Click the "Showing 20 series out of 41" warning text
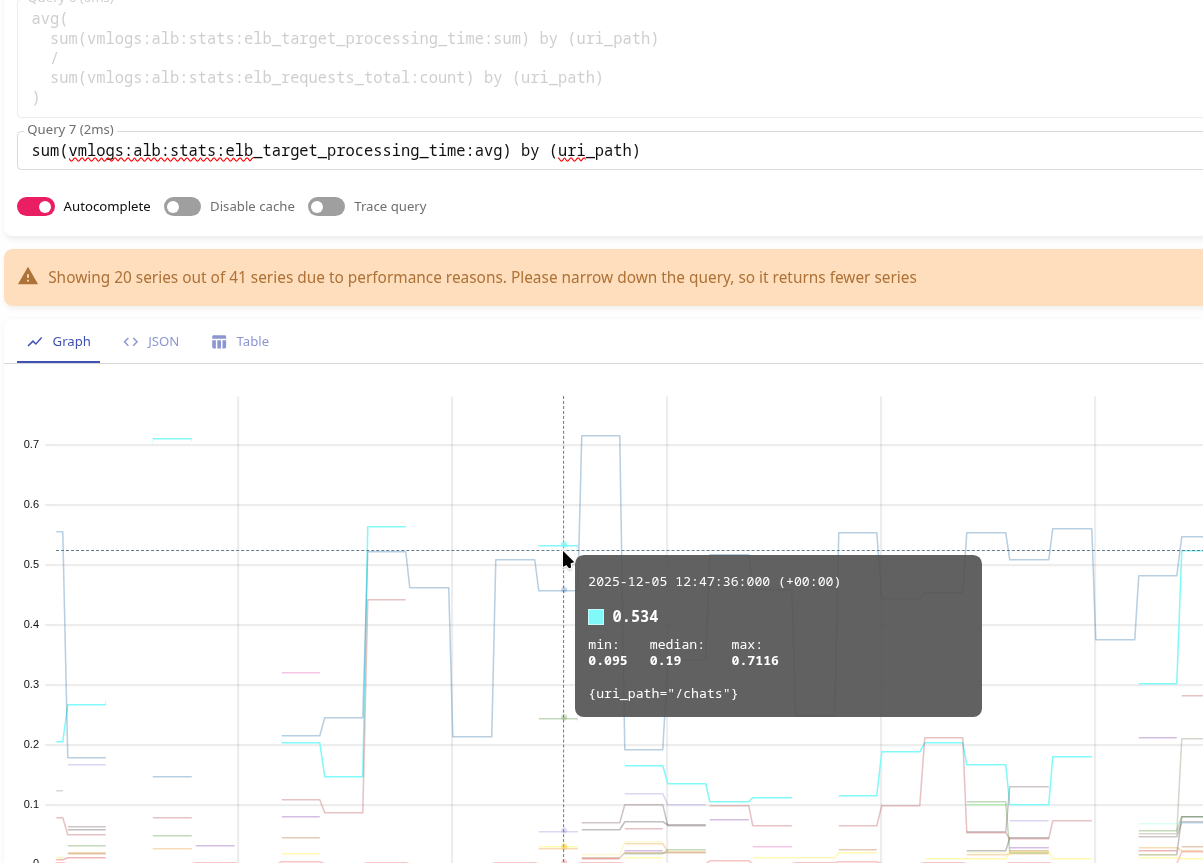 pyautogui.click(x=482, y=277)
